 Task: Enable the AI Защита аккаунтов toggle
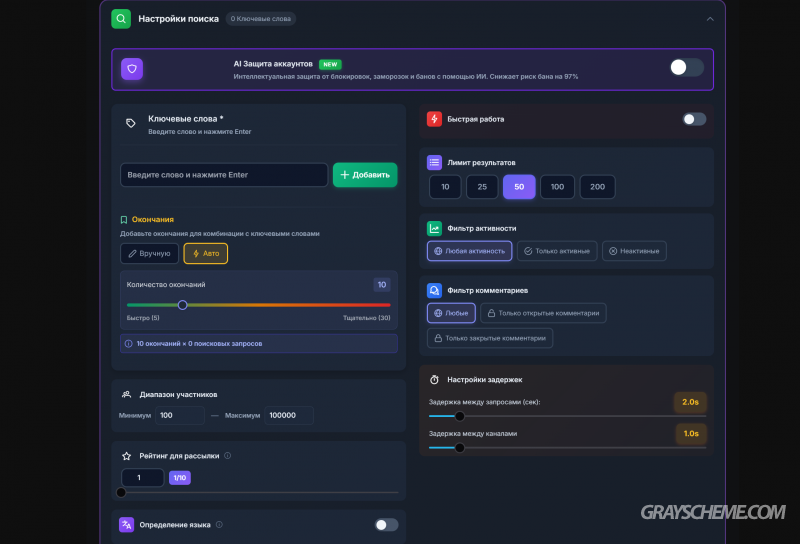click(686, 67)
